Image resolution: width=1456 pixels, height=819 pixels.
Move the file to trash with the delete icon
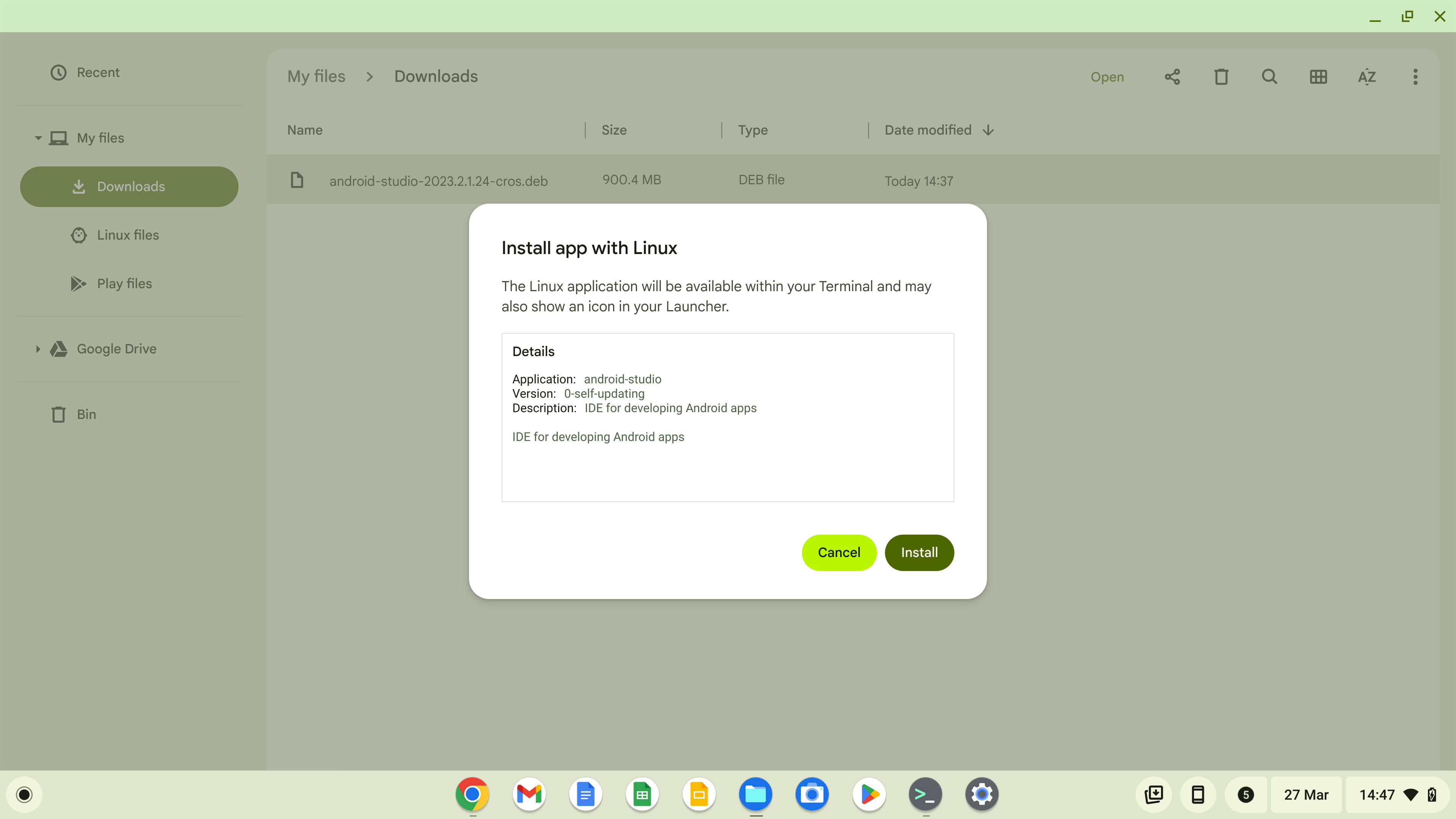1221,77
